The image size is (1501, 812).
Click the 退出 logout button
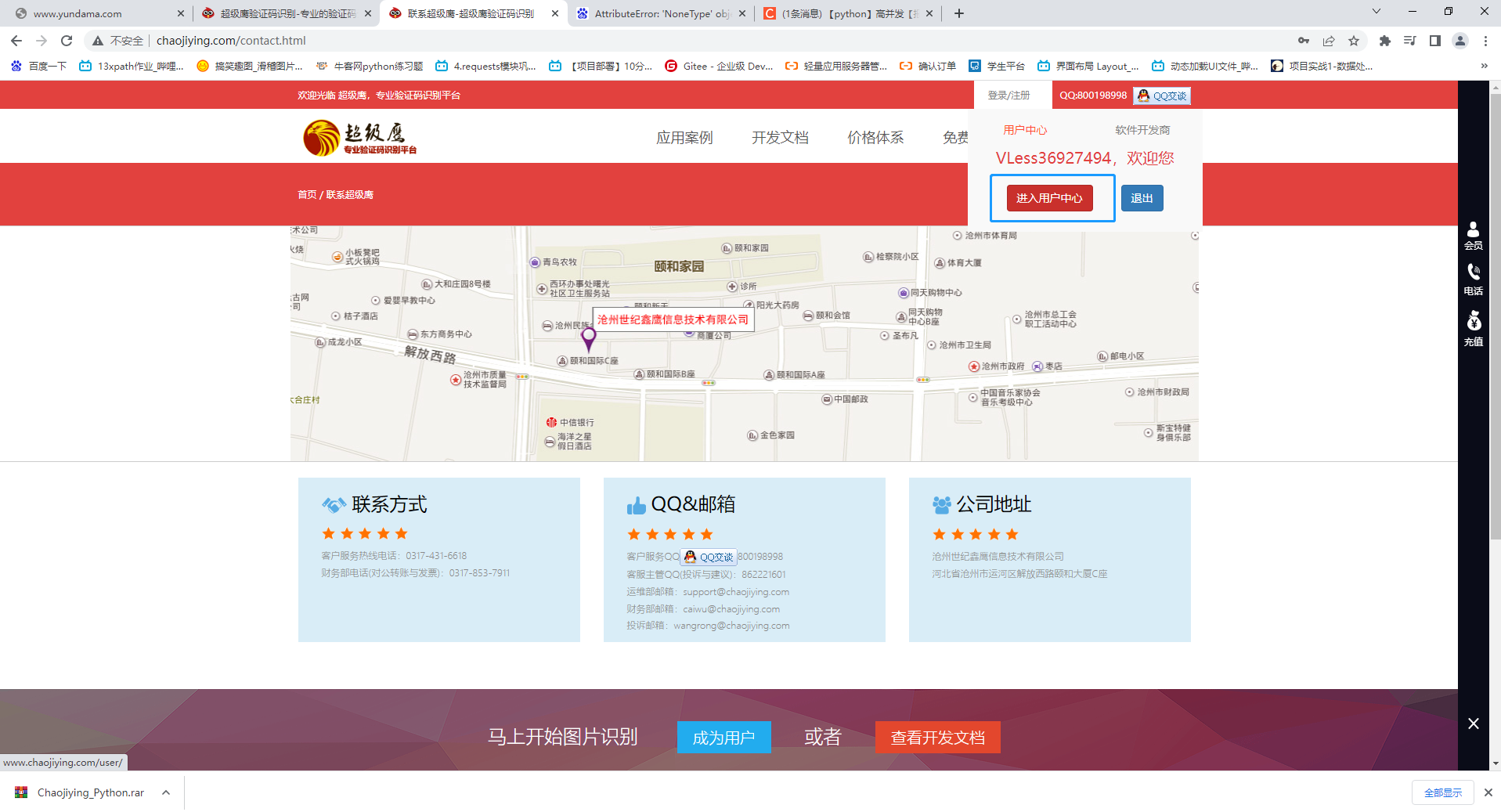click(1142, 198)
